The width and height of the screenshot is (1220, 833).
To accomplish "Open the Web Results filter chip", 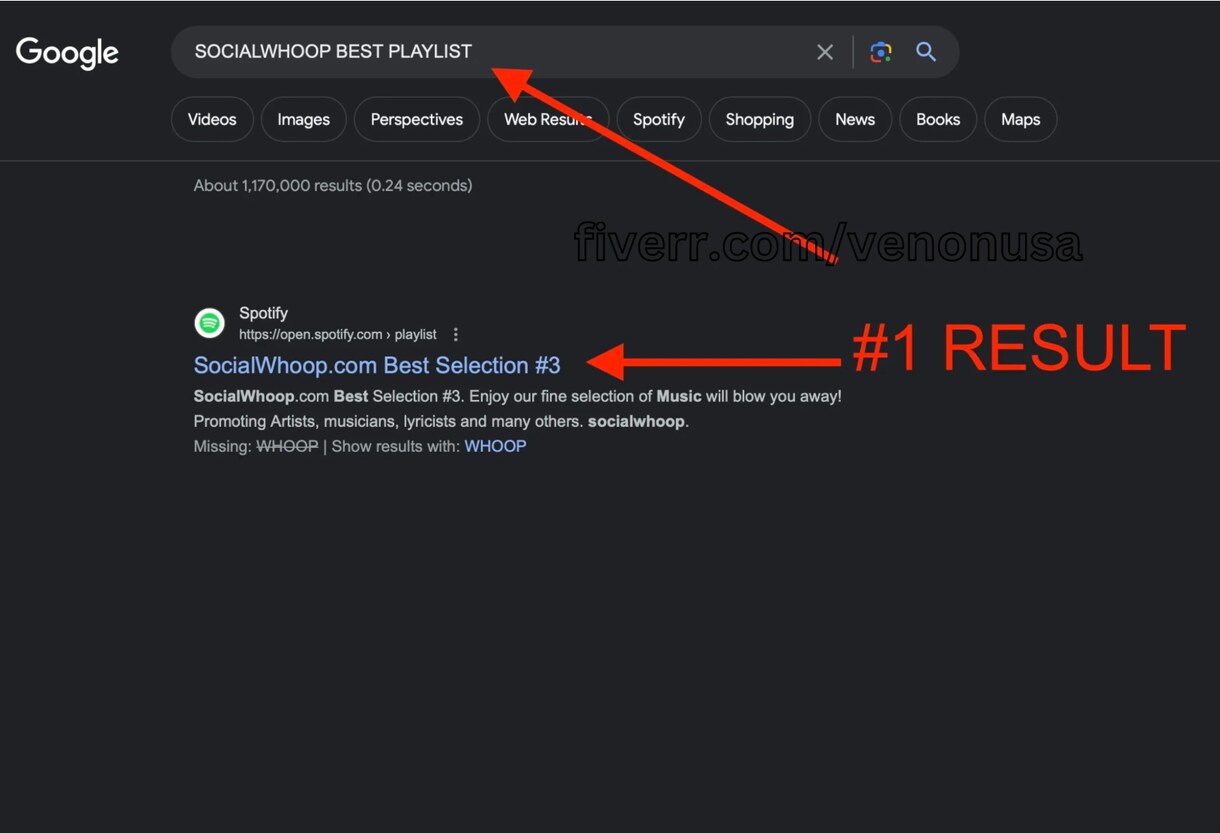I will (547, 119).
